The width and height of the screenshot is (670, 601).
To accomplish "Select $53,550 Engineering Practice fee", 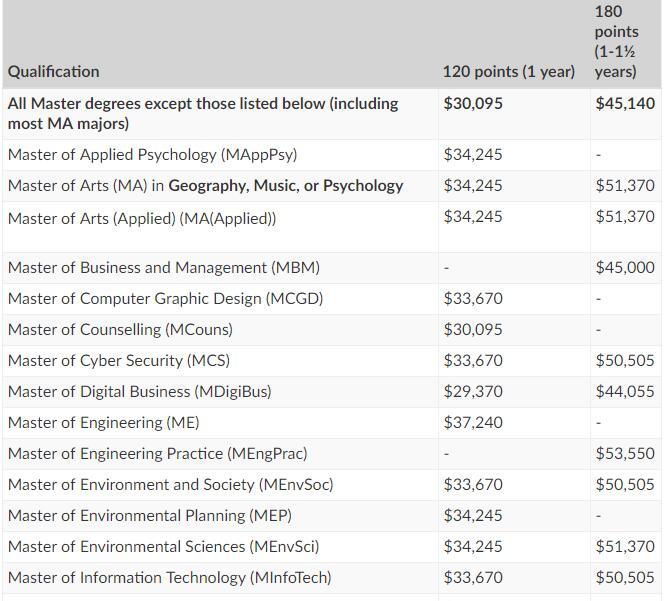I will tap(625, 453).
